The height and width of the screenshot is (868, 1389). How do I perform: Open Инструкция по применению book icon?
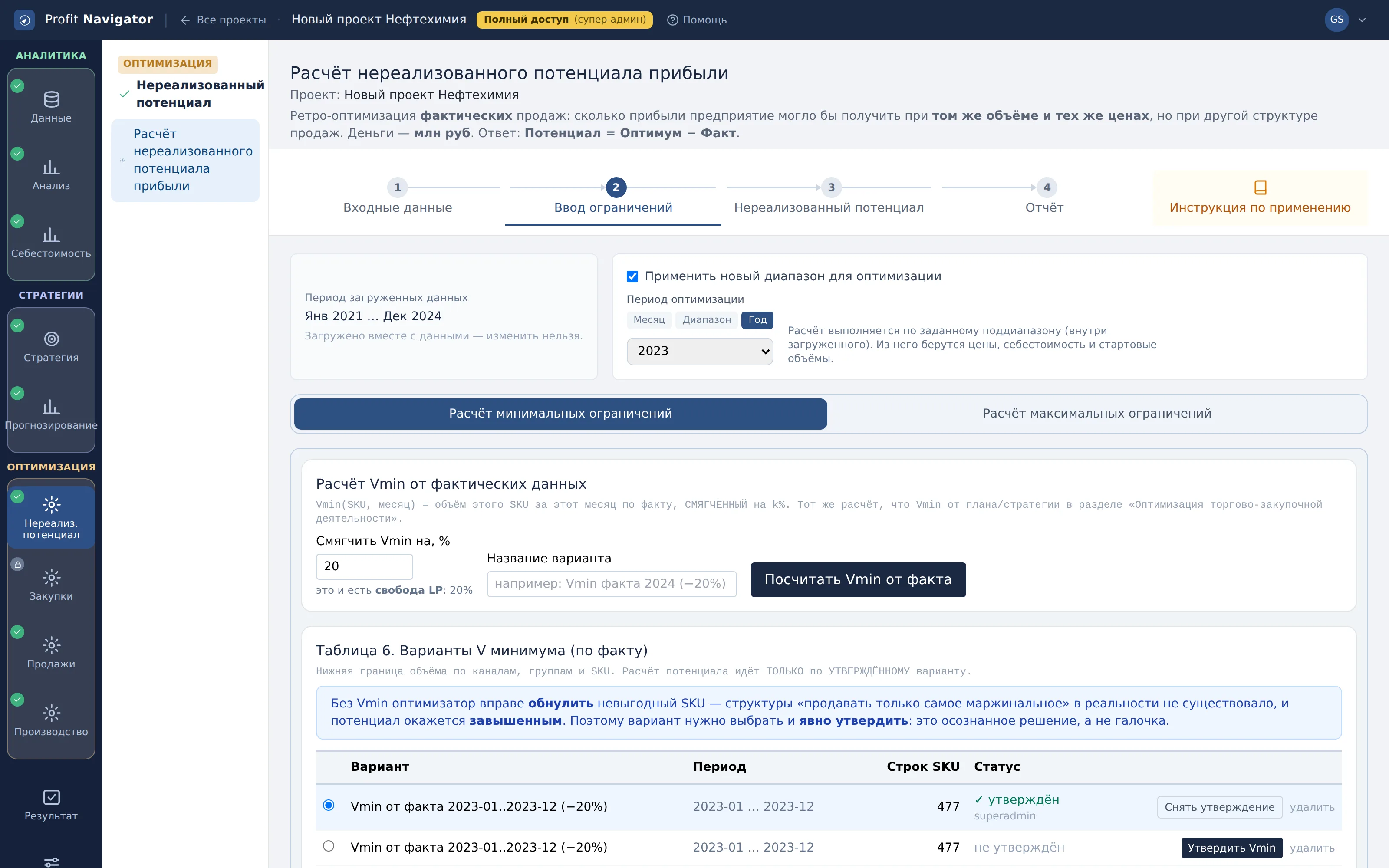pyautogui.click(x=1260, y=187)
